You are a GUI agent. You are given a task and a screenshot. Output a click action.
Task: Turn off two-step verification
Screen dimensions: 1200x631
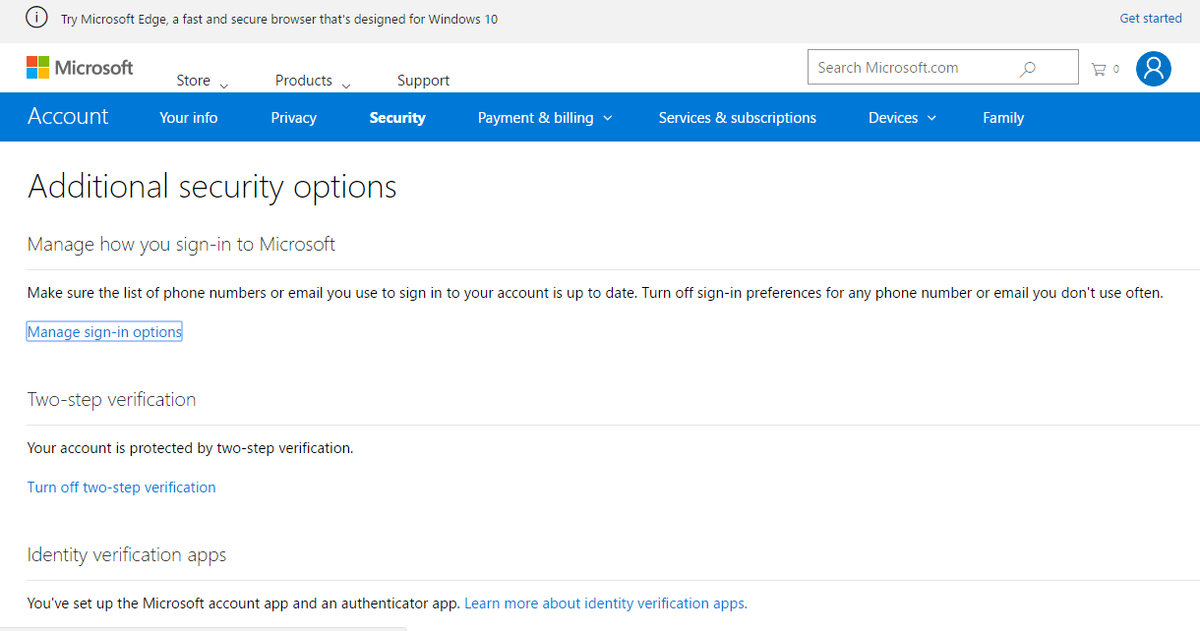click(121, 487)
